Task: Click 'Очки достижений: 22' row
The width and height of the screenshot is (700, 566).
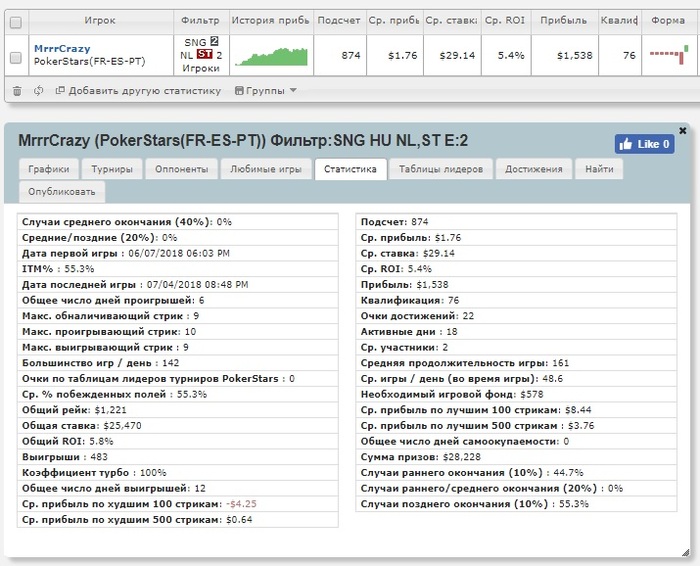Action: pos(517,316)
